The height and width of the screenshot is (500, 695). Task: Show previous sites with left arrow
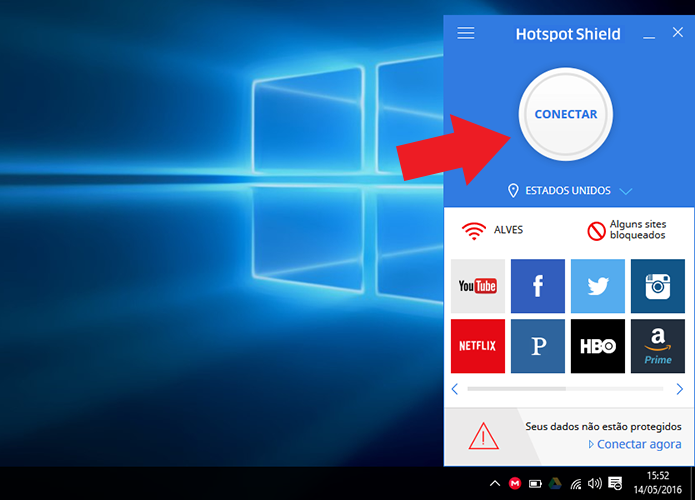tap(454, 389)
